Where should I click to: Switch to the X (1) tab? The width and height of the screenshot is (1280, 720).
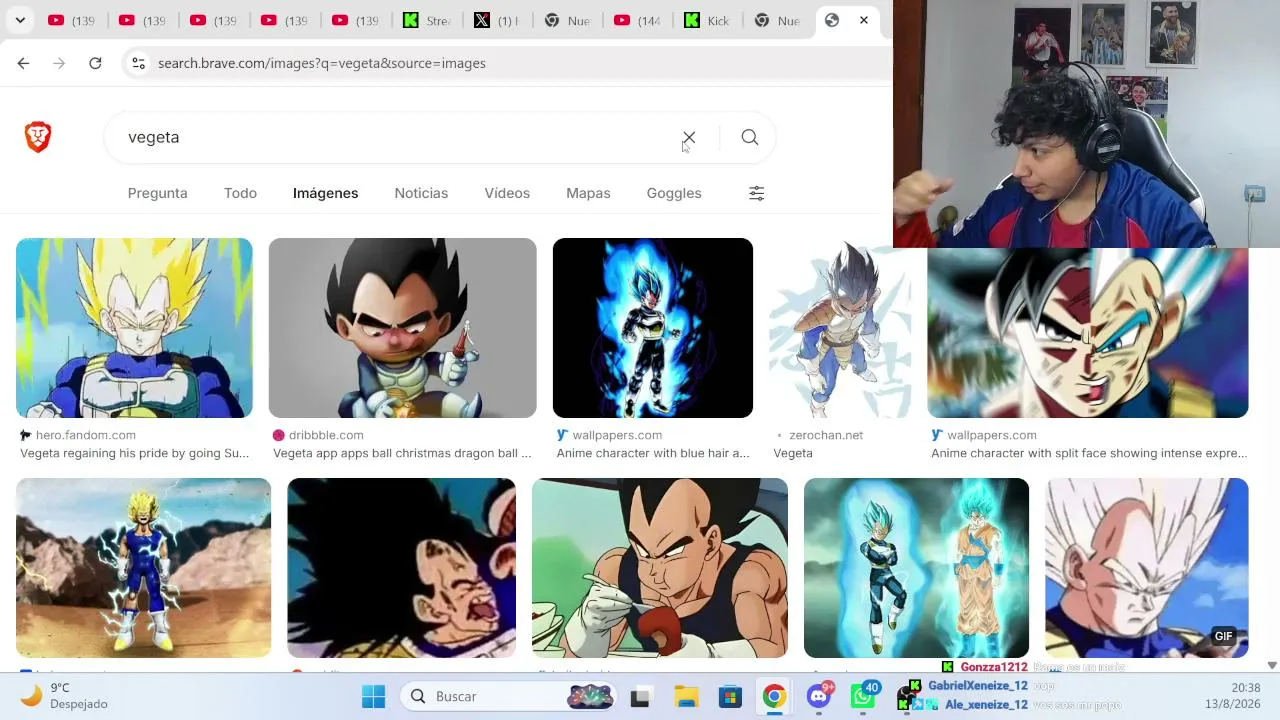[497, 20]
